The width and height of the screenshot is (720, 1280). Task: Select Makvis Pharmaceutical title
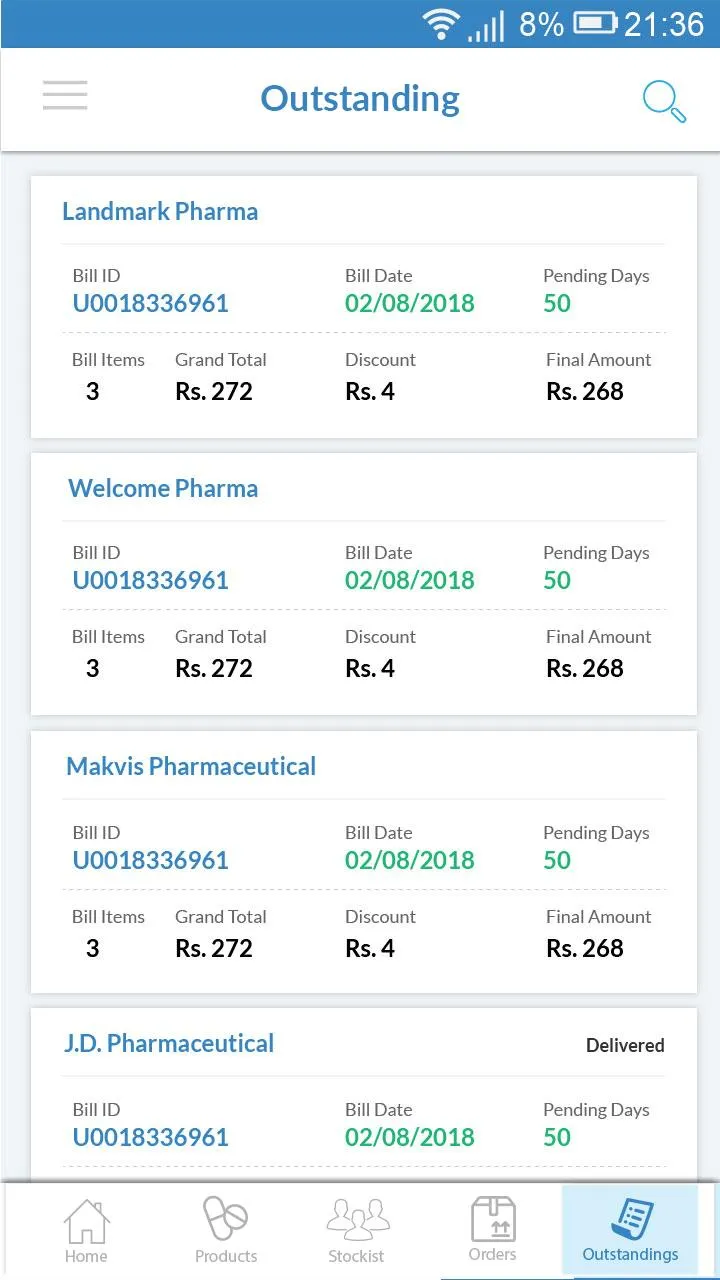point(191,767)
